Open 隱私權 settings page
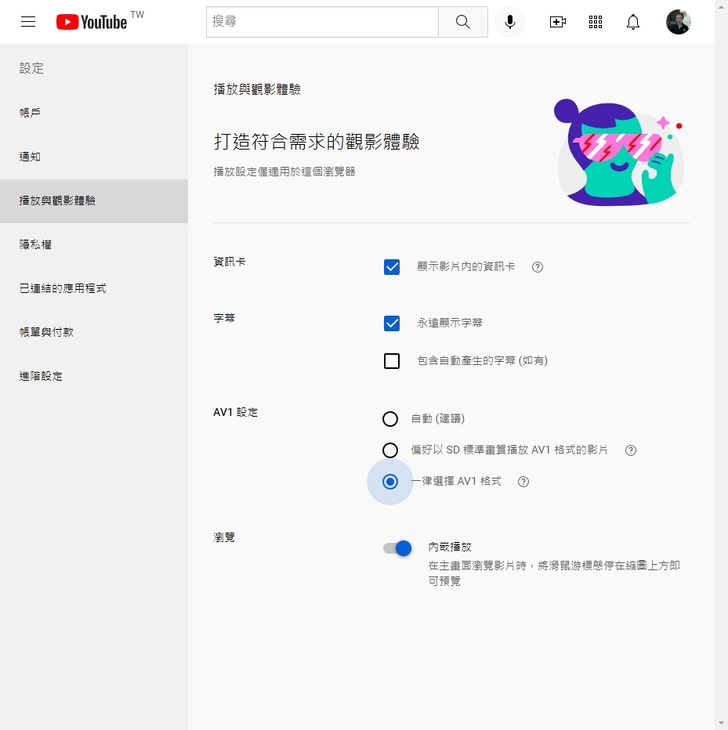The image size is (728, 730). [94, 244]
